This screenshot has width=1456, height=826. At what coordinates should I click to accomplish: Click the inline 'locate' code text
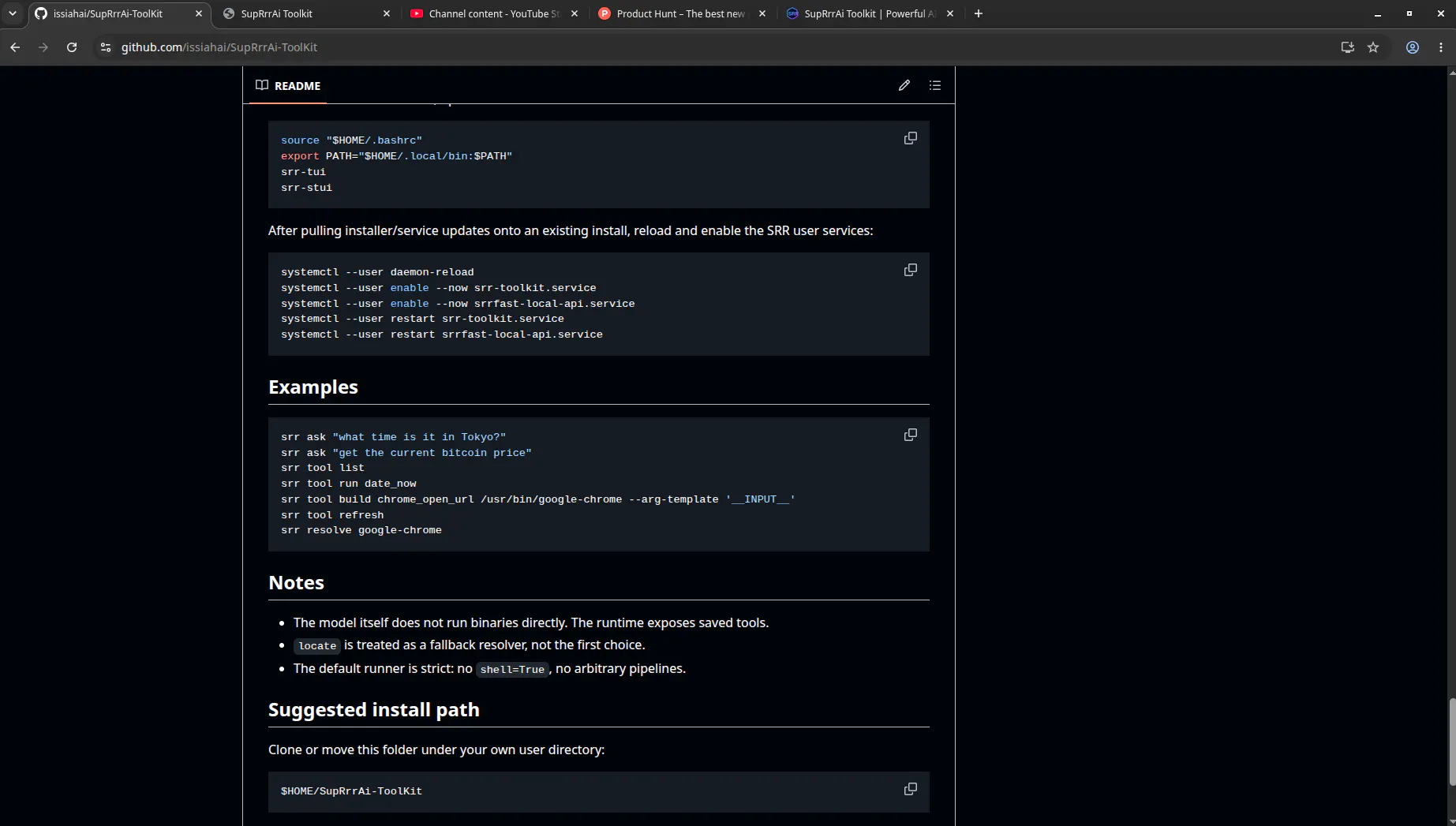coord(317,646)
